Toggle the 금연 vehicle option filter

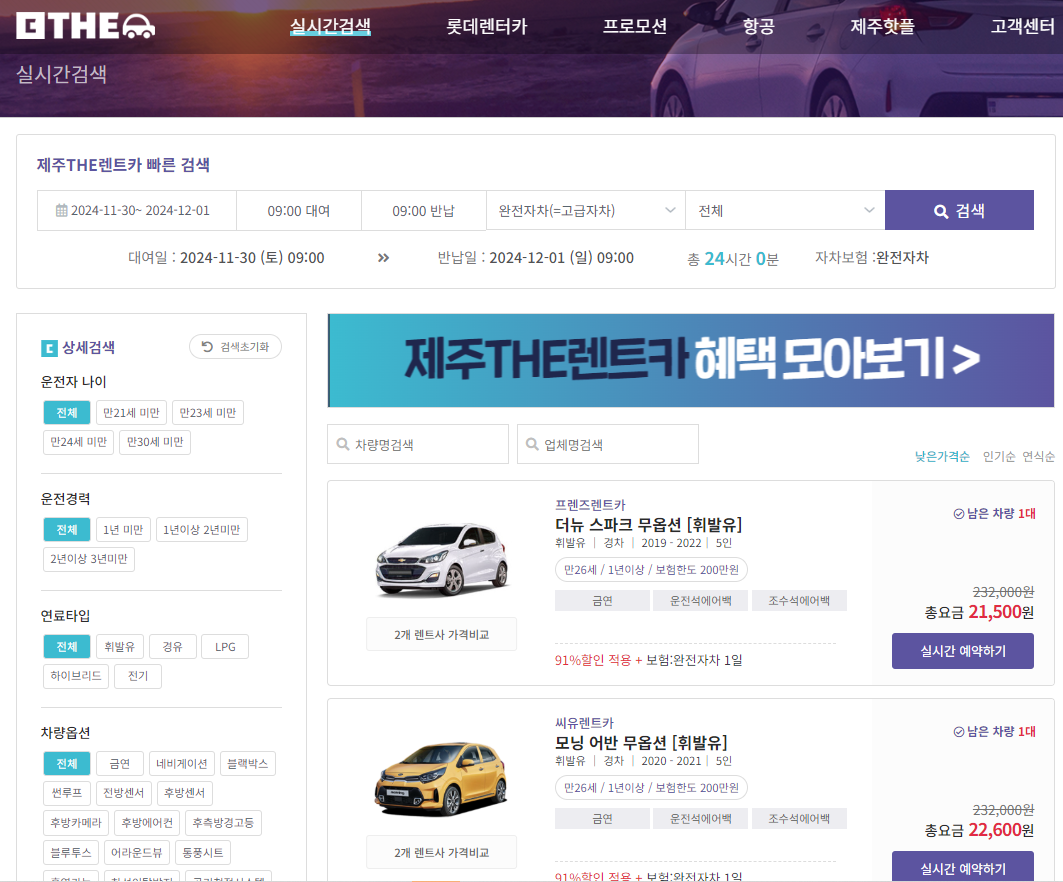pos(119,763)
